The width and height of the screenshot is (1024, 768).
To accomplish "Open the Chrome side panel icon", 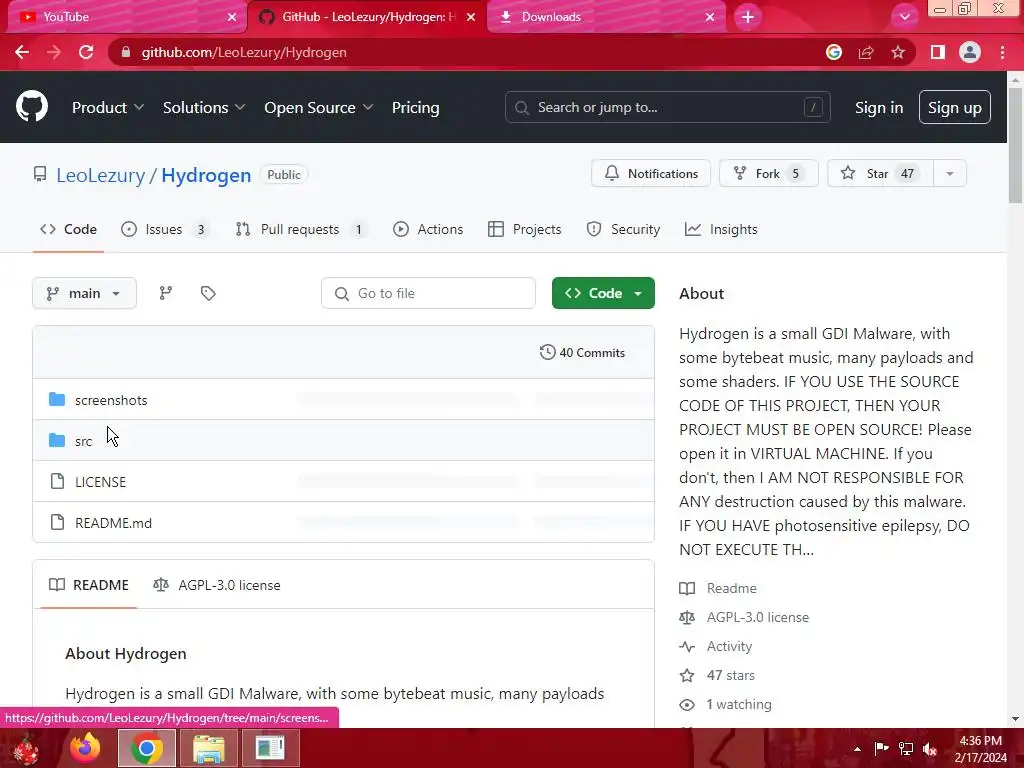I will pos(938,52).
